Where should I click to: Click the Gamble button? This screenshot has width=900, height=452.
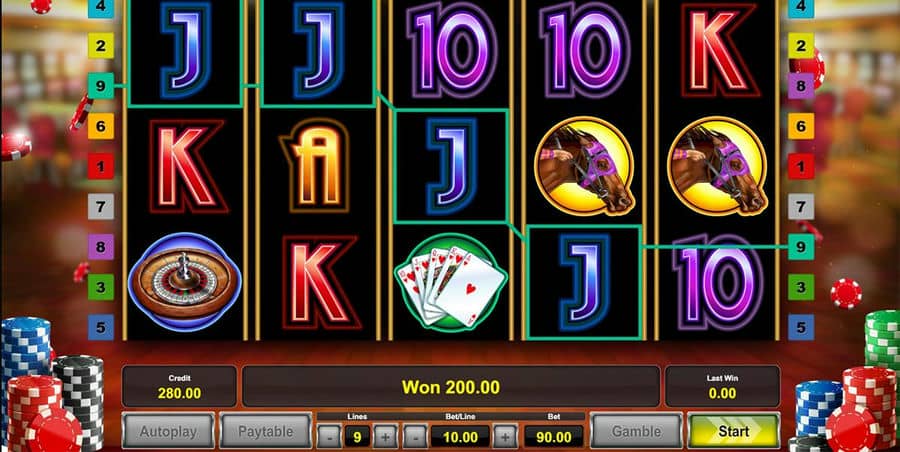pos(637,431)
